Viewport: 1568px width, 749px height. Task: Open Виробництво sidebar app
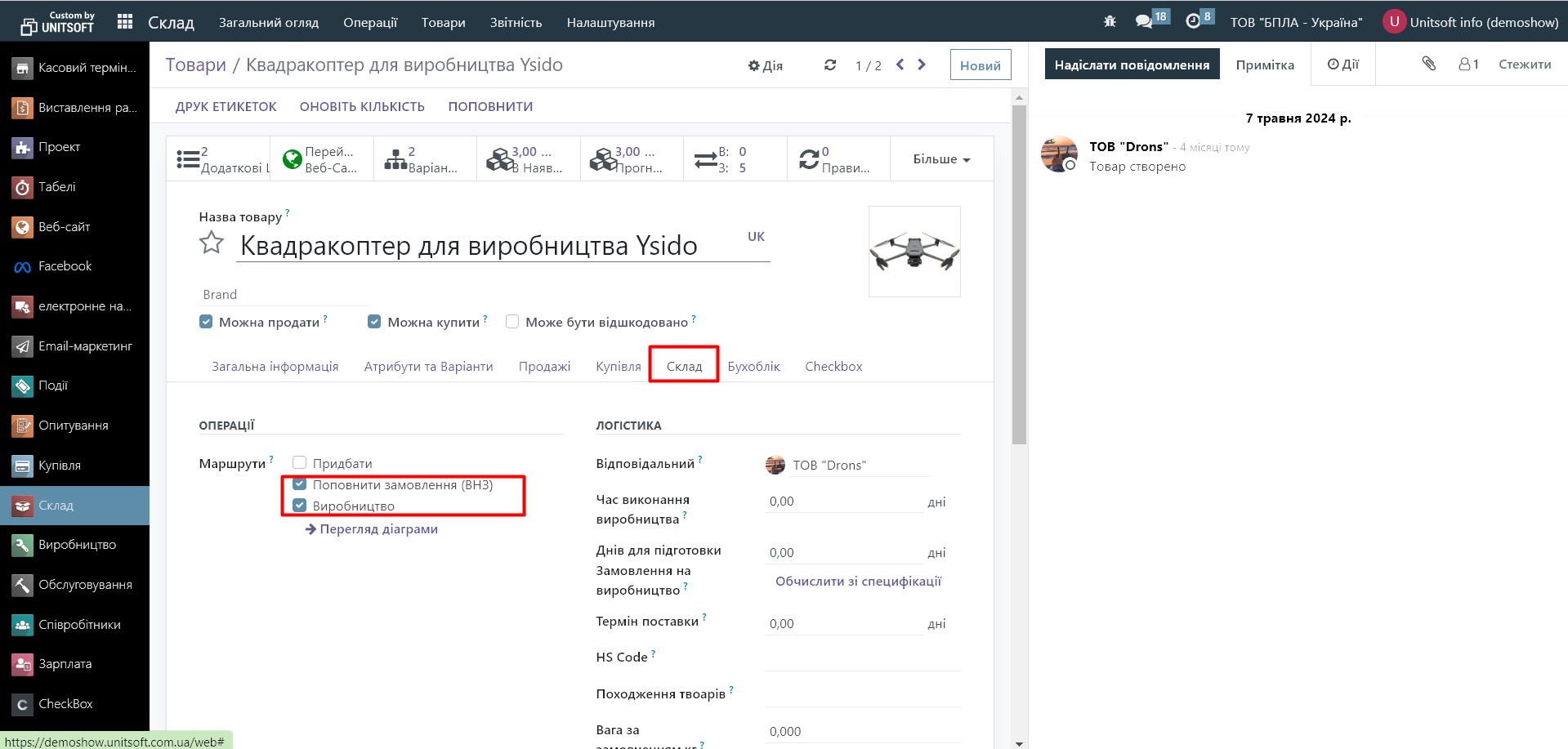tap(74, 545)
